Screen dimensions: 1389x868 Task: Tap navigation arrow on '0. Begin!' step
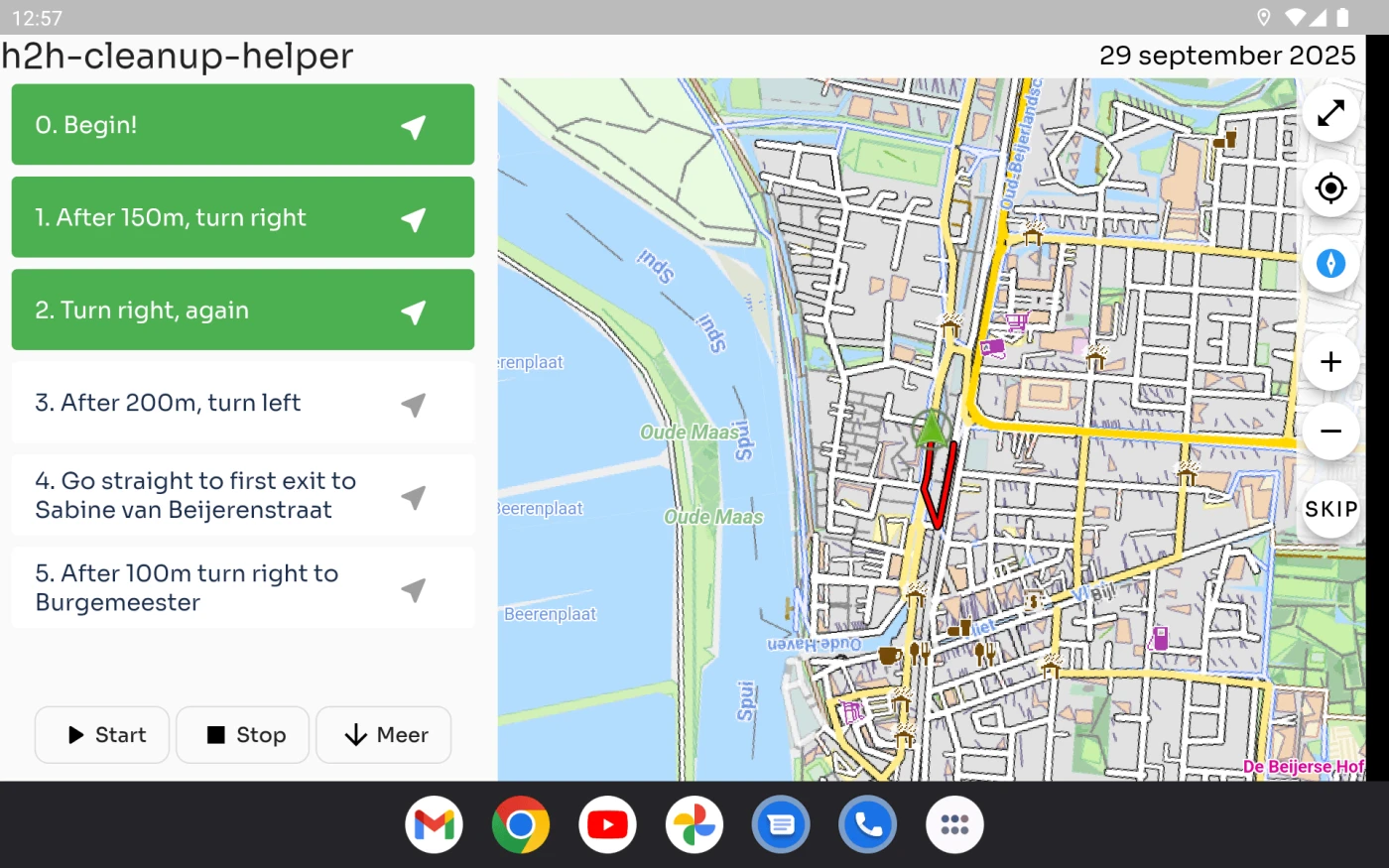tap(414, 126)
